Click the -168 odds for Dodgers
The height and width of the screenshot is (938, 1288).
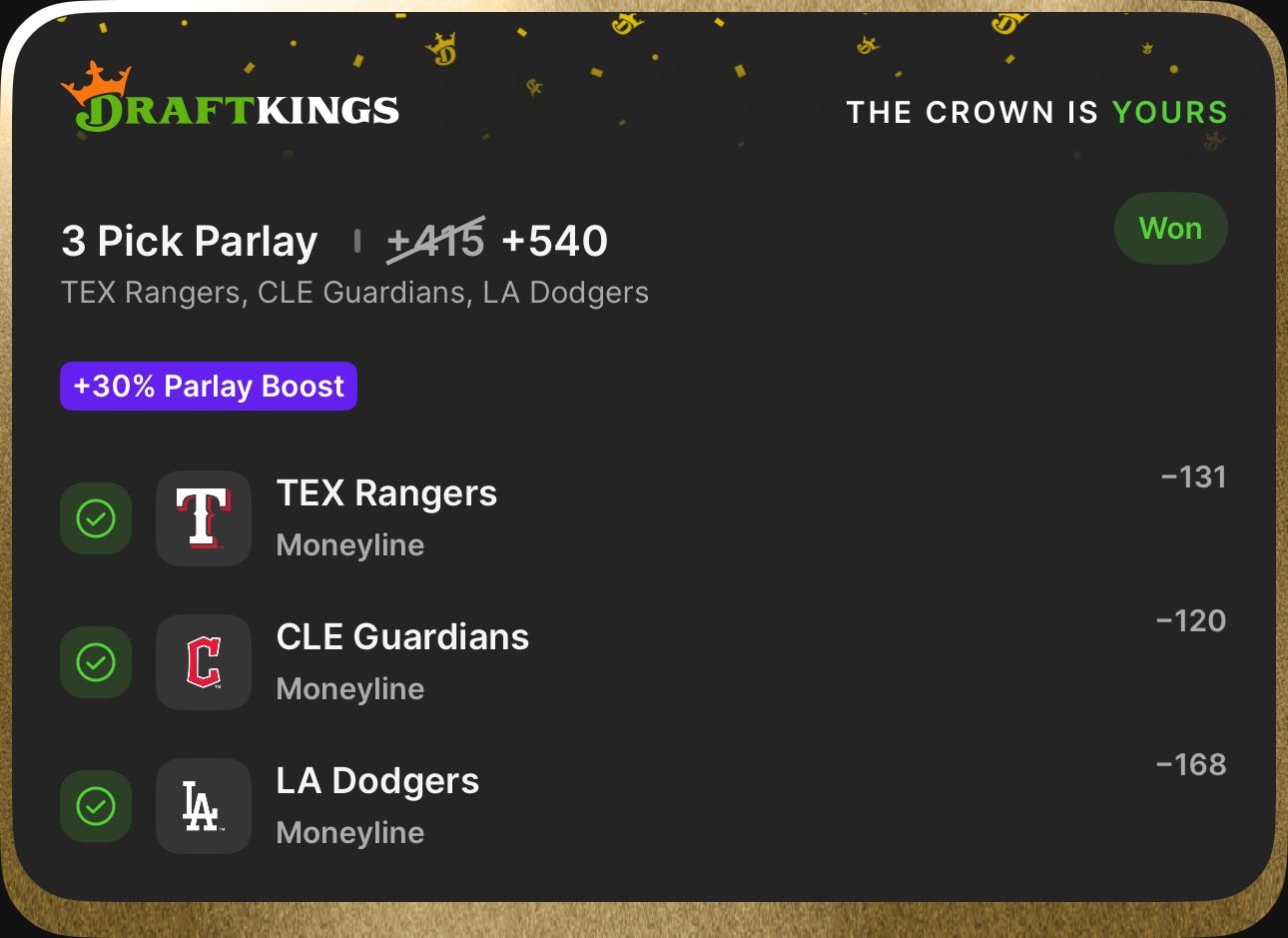pos(1190,765)
